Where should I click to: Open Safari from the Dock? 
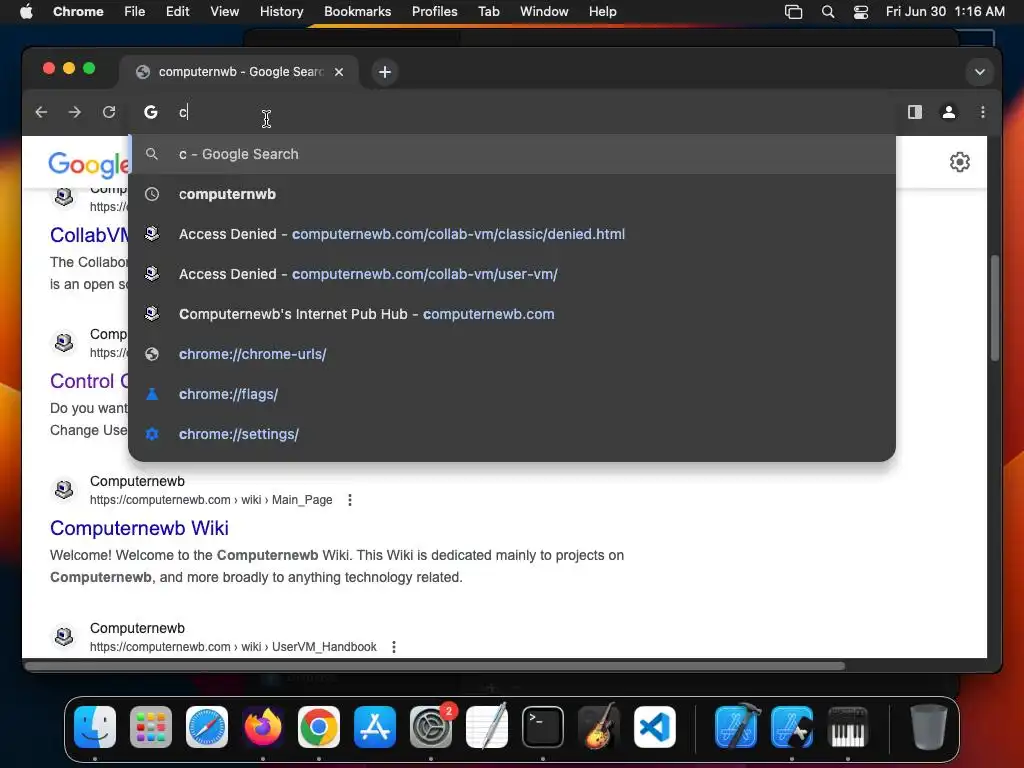coord(207,727)
